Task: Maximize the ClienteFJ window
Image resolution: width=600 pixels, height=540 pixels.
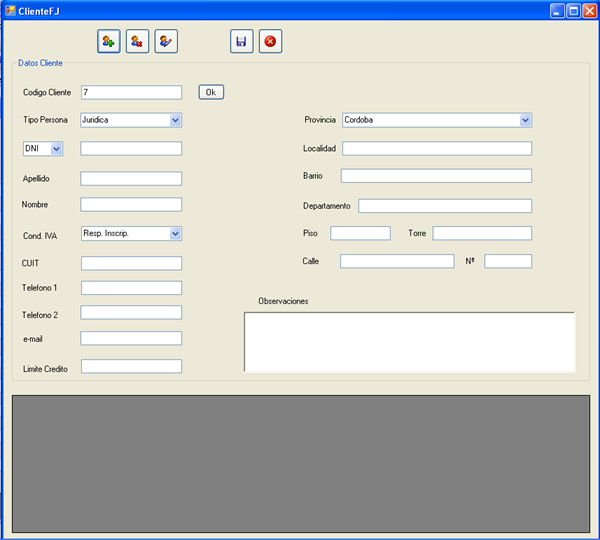Action: pyautogui.click(x=573, y=10)
